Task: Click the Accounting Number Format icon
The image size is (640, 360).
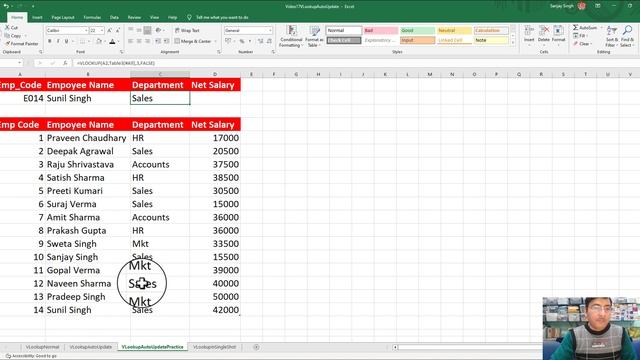Action: pyautogui.click(x=228, y=41)
